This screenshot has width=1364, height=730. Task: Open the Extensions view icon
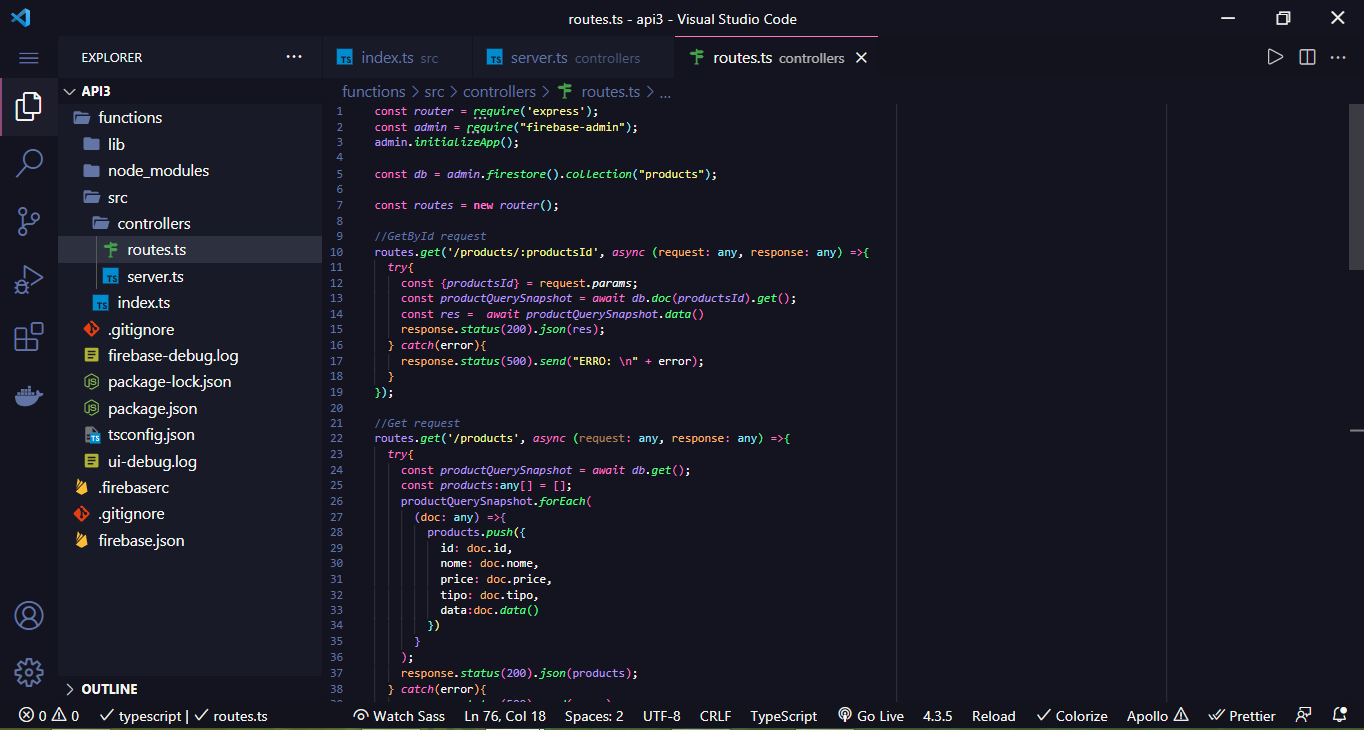pyautogui.click(x=29, y=337)
